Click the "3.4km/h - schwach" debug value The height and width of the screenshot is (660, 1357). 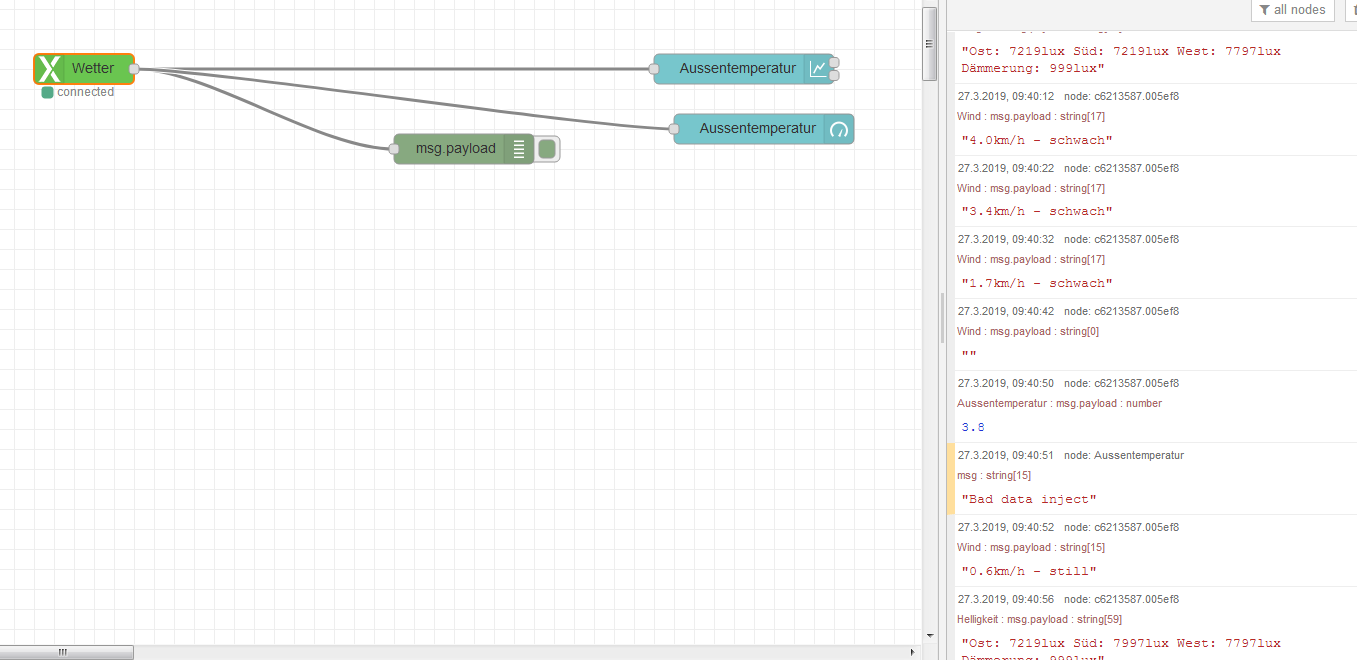coord(1036,212)
